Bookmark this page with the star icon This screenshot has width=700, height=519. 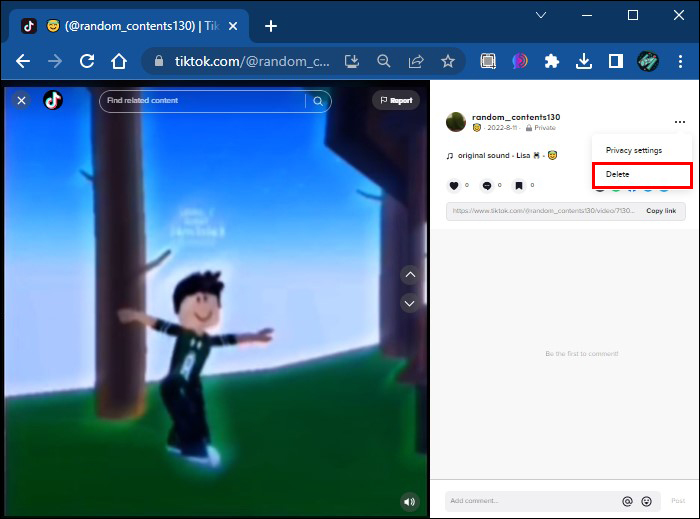(448, 61)
